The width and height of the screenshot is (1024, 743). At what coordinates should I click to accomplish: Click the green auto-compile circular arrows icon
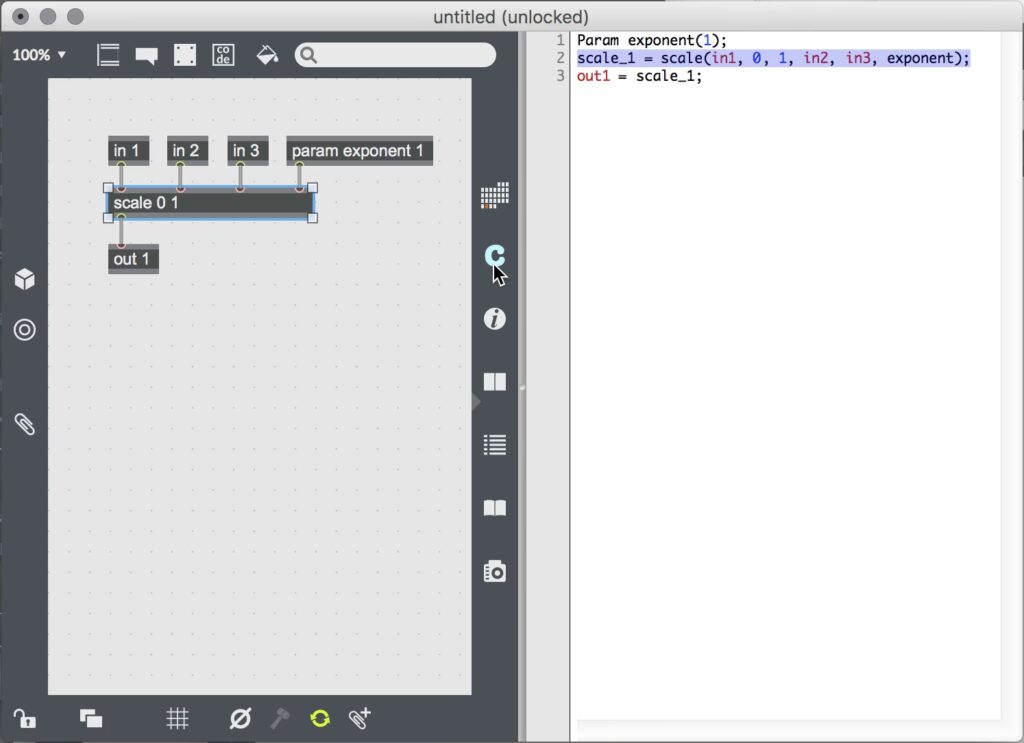click(x=320, y=718)
